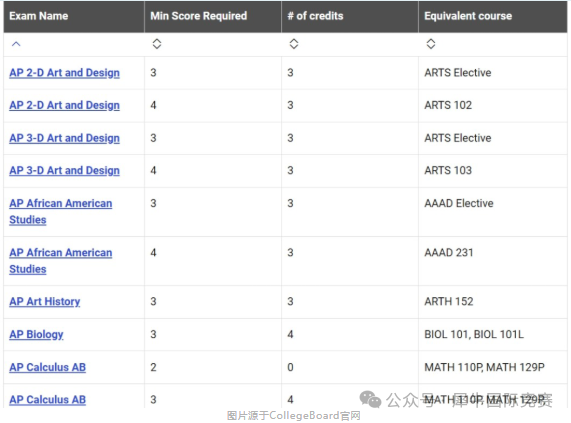Open AP 2-D Art and Design link, ARTS Elective row

click(64, 73)
